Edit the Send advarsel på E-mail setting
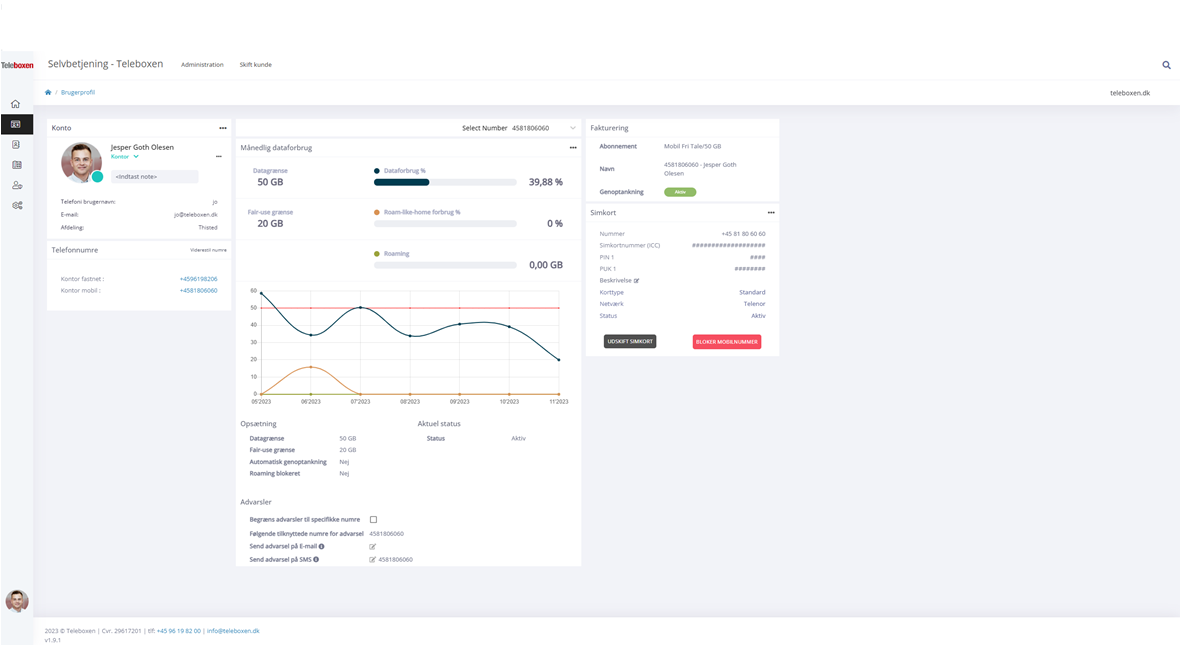Screen dimensions: 1181x645 point(373,547)
